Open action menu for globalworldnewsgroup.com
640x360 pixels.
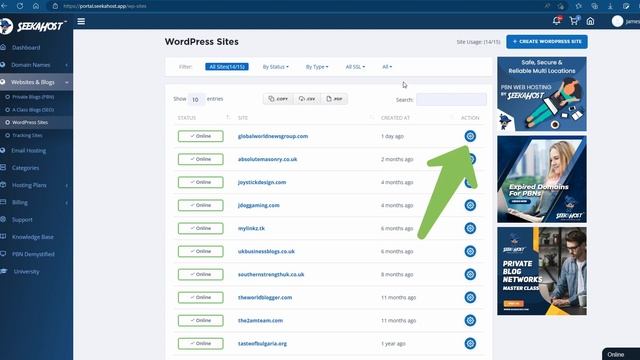[470, 136]
